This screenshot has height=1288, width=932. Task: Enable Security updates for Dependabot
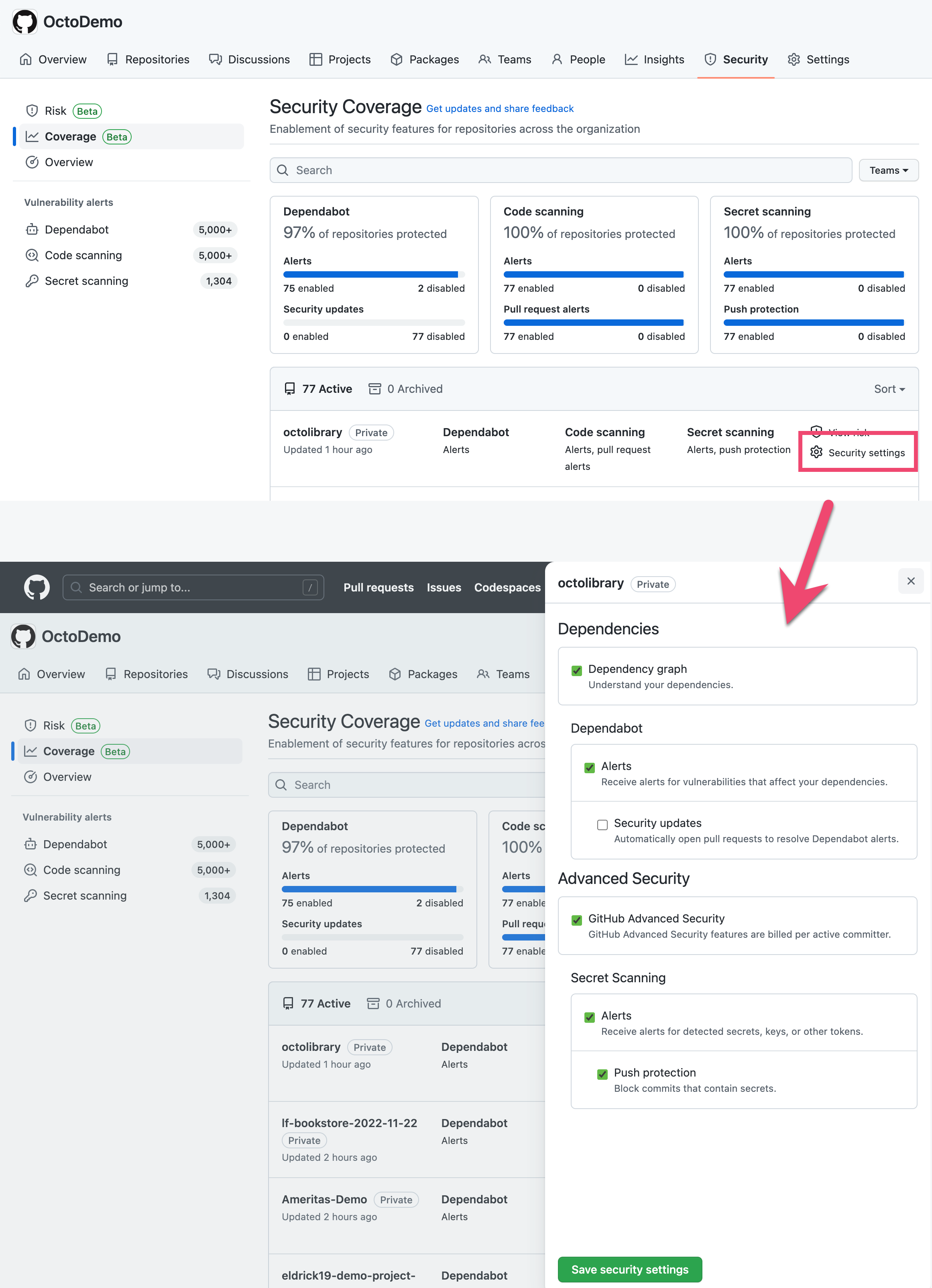602,825
